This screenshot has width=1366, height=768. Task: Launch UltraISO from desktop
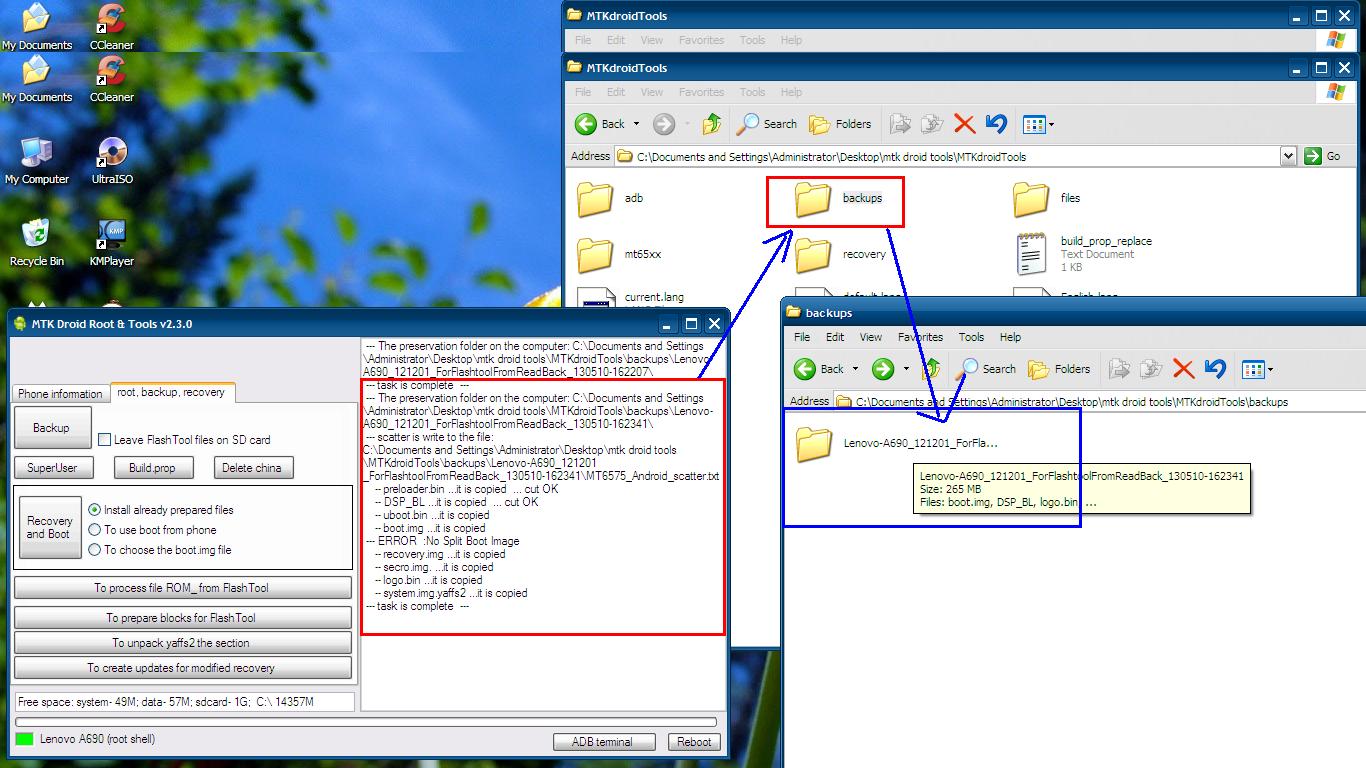tap(111, 161)
